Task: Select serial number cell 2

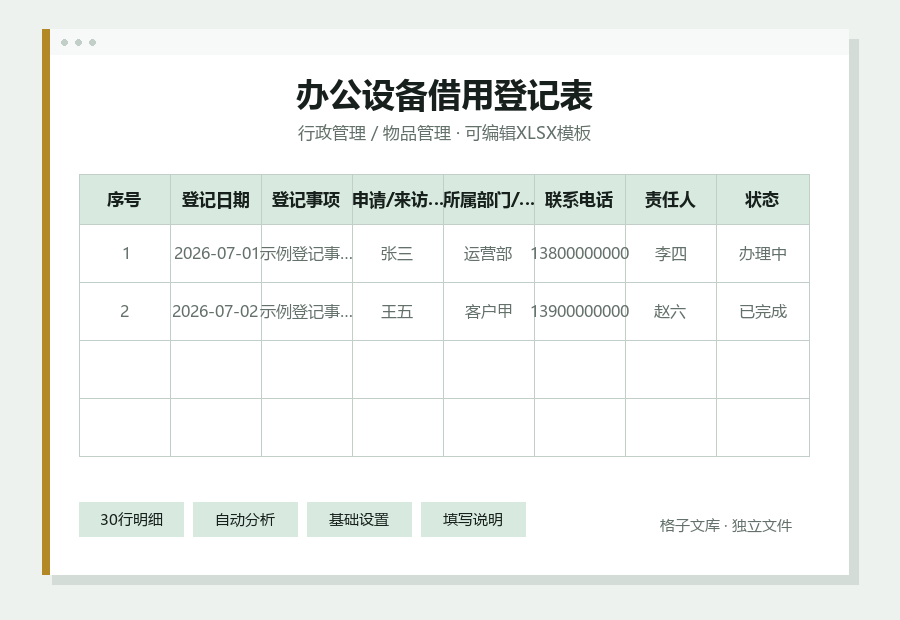Action: click(x=125, y=311)
